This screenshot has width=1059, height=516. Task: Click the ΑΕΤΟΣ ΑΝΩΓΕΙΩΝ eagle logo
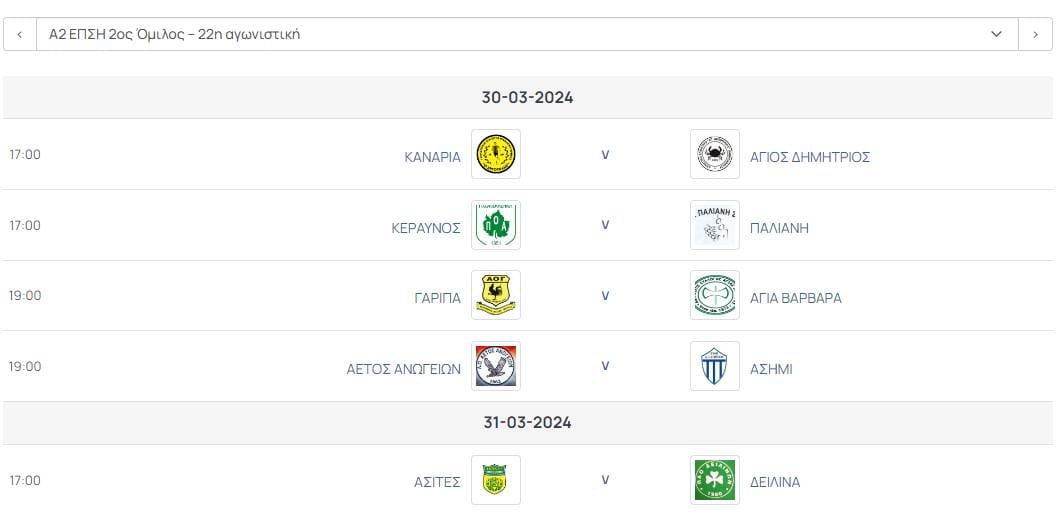496,366
